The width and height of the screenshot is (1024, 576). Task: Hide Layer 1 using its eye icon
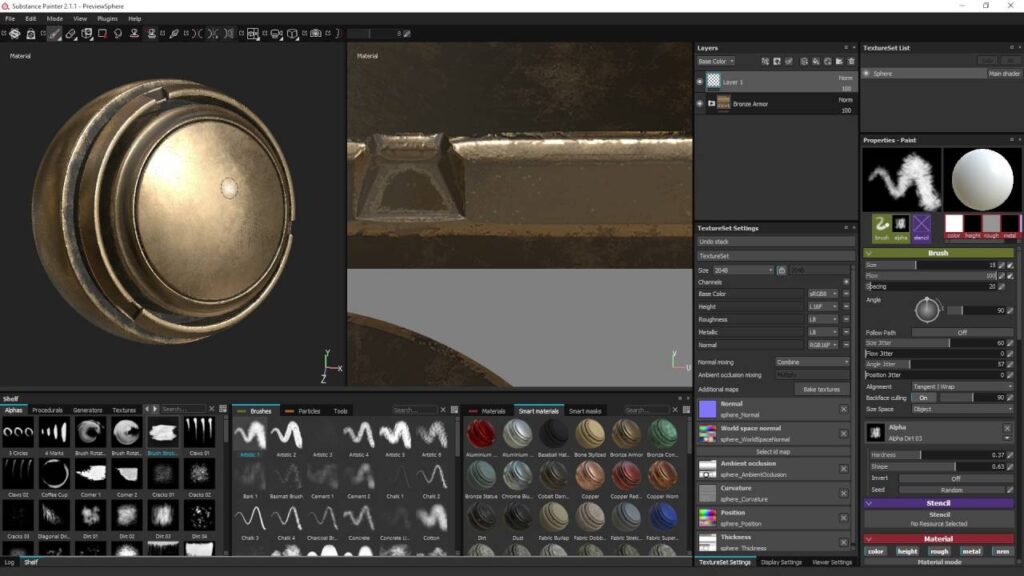pos(700,82)
